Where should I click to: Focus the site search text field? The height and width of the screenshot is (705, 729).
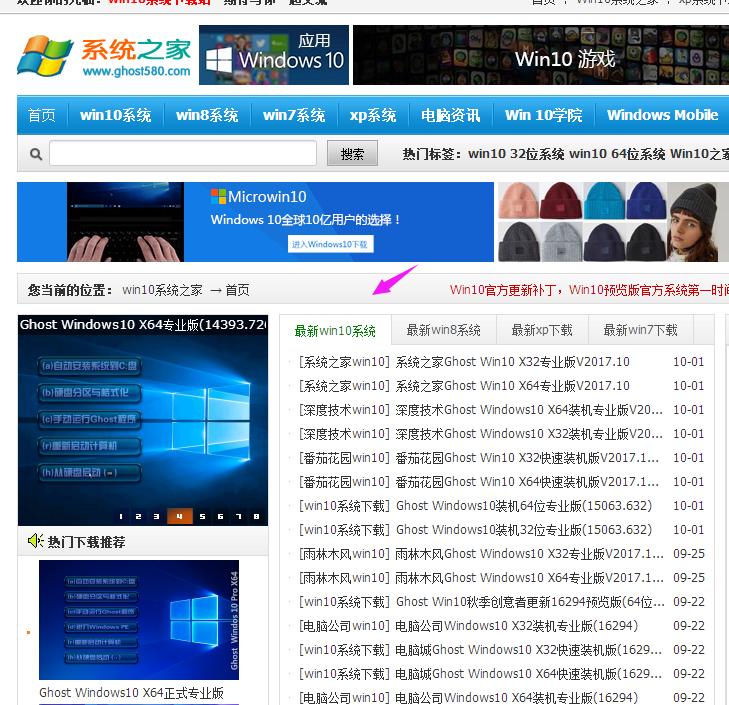click(183, 154)
